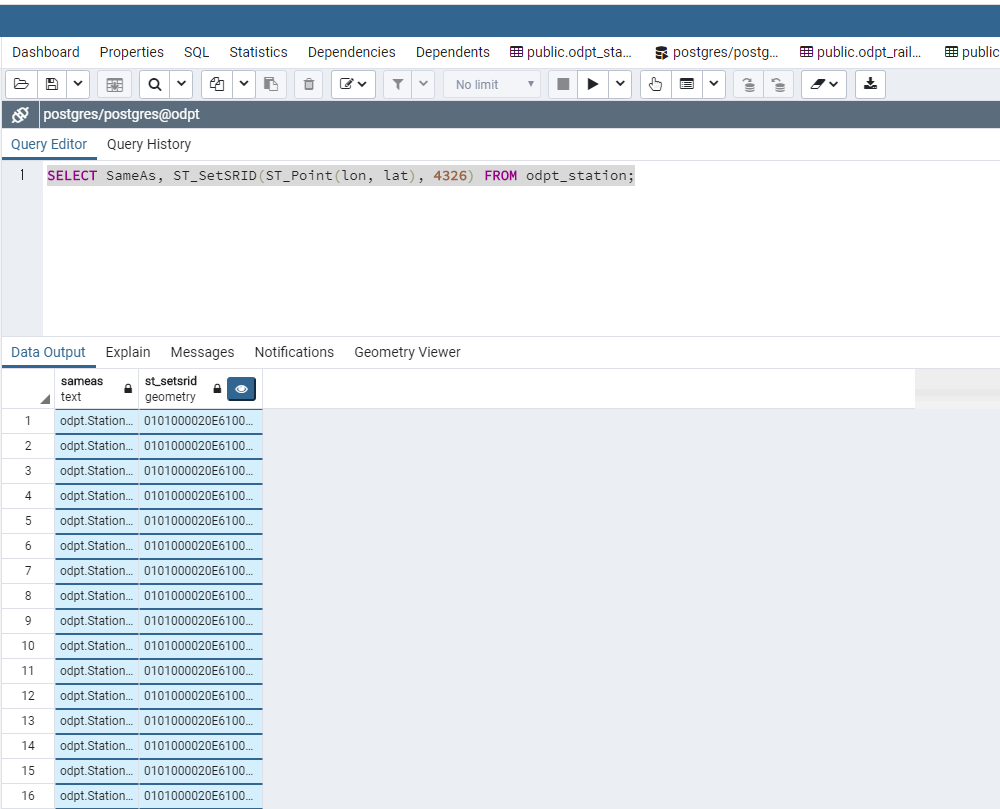The height and width of the screenshot is (809, 1000).
Task: Select row number 1 header
Action: [28, 421]
